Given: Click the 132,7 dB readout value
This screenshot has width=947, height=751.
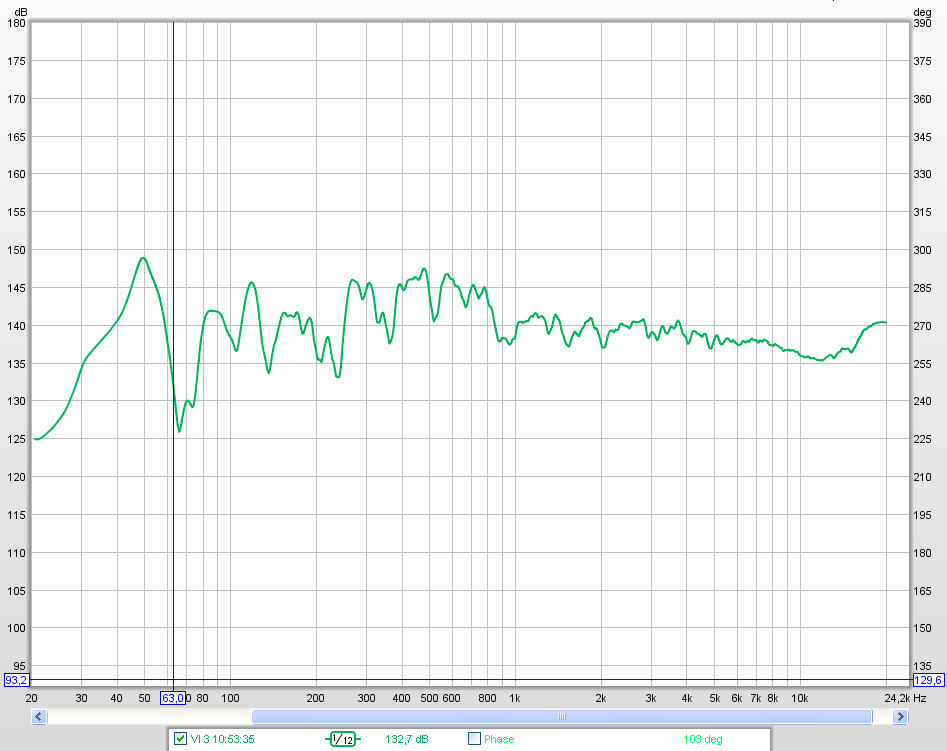Looking at the screenshot, I should pyautogui.click(x=406, y=739).
